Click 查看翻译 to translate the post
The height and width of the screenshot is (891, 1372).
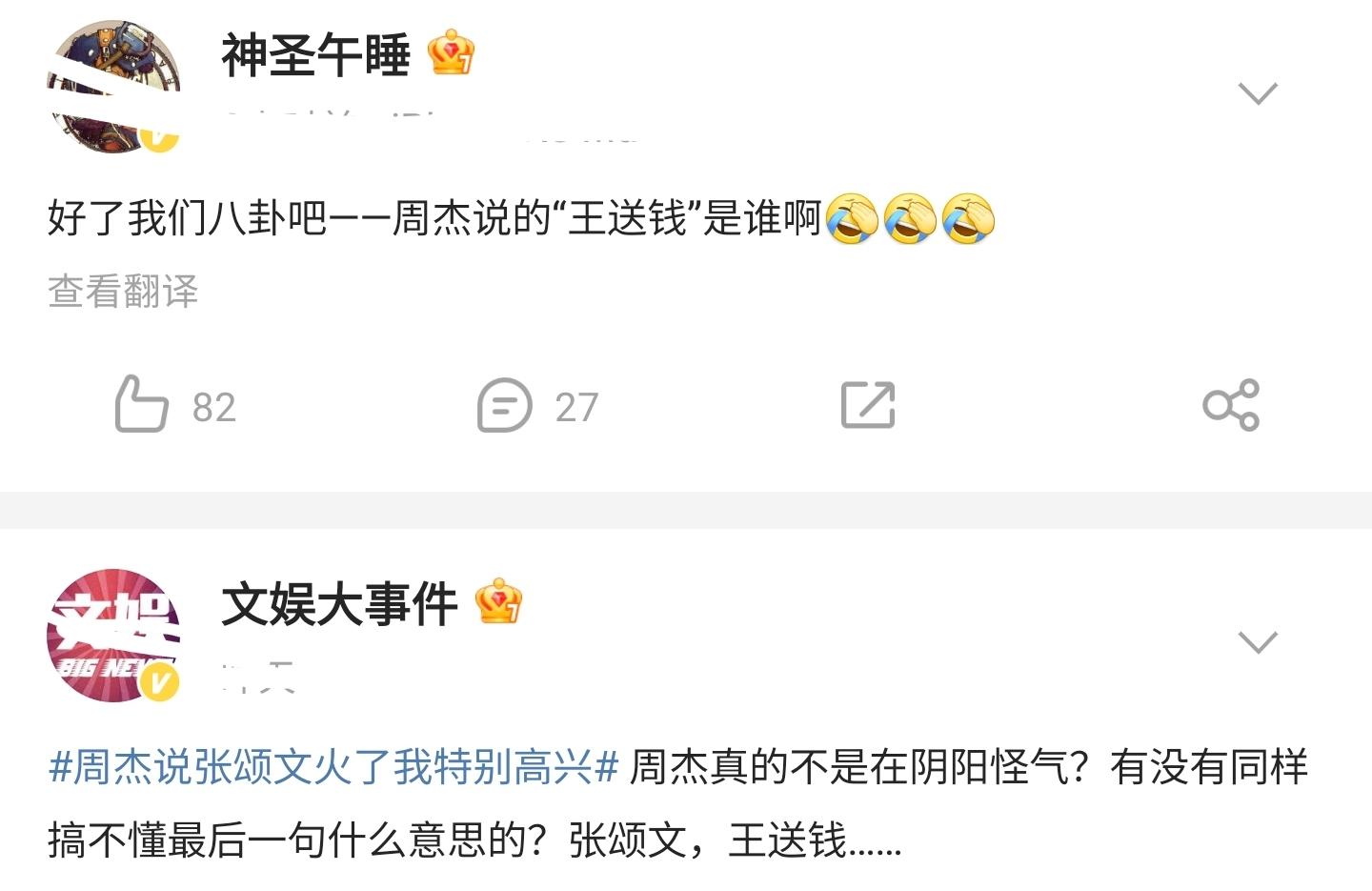tap(123, 291)
